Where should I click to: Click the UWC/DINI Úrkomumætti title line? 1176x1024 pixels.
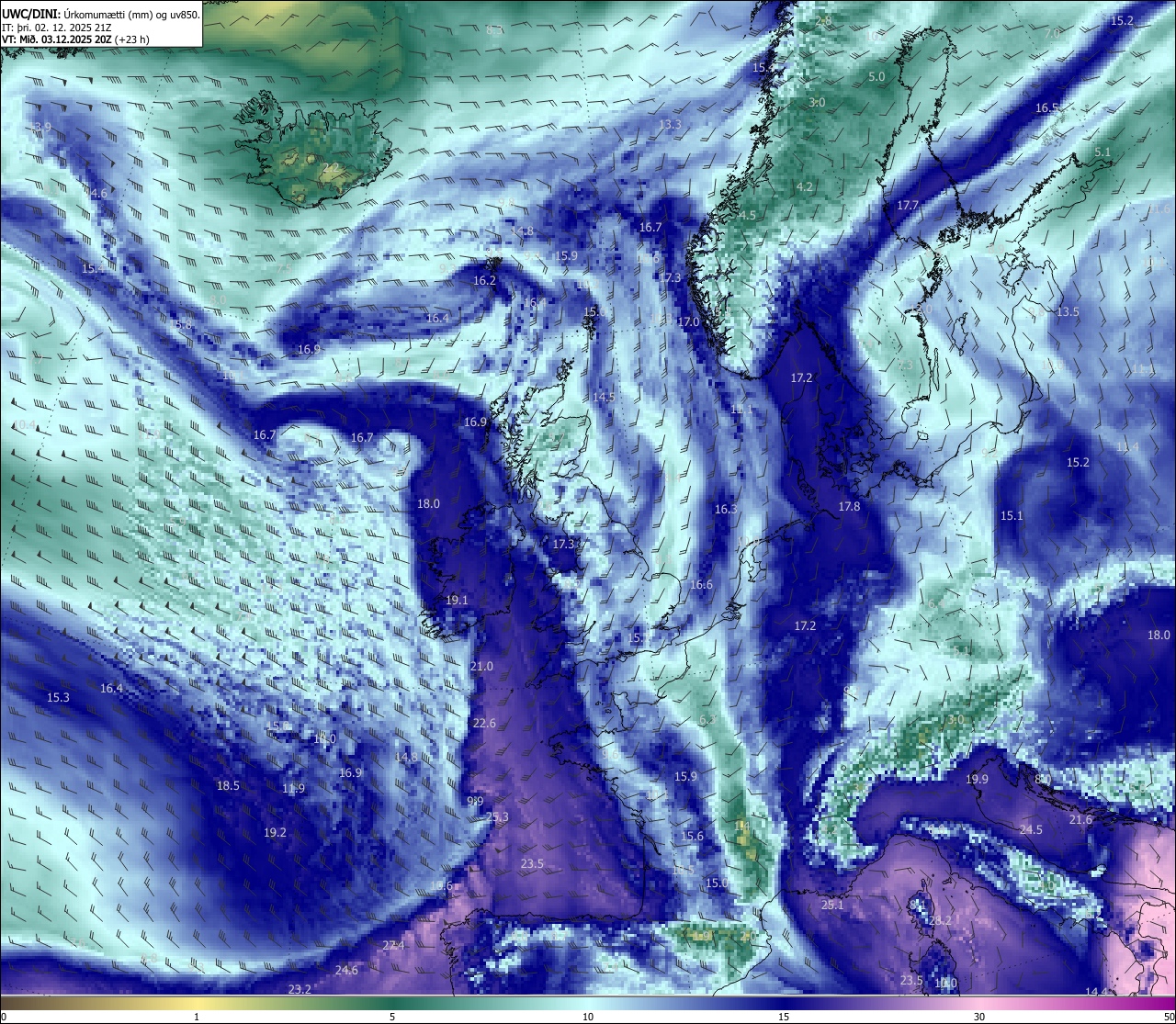point(100,15)
